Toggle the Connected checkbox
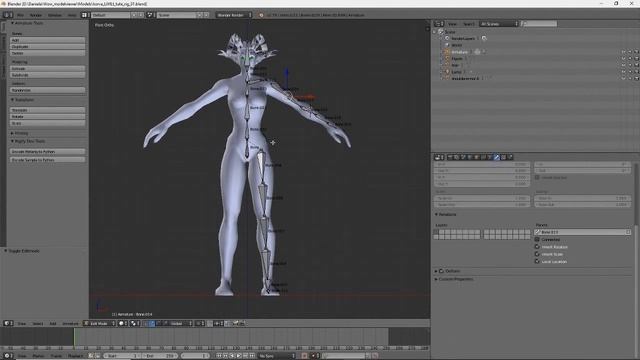The height and width of the screenshot is (360, 640). pyautogui.click(x=537, y=240)
